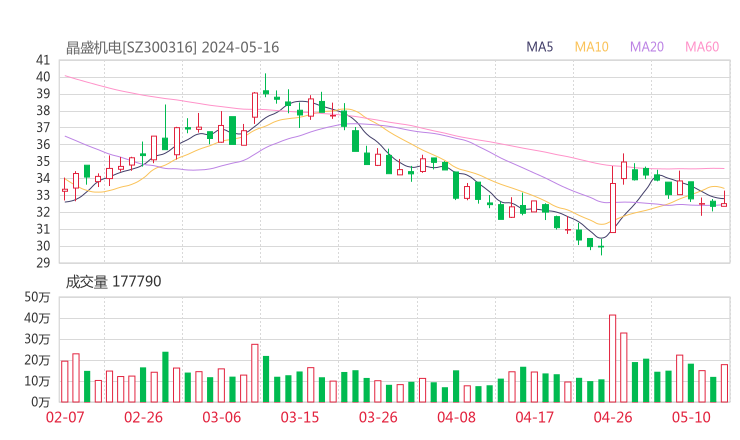Screen dimensions: 740x440
Task: Click the 0万 volume axis label
Action: coord(41,402)
